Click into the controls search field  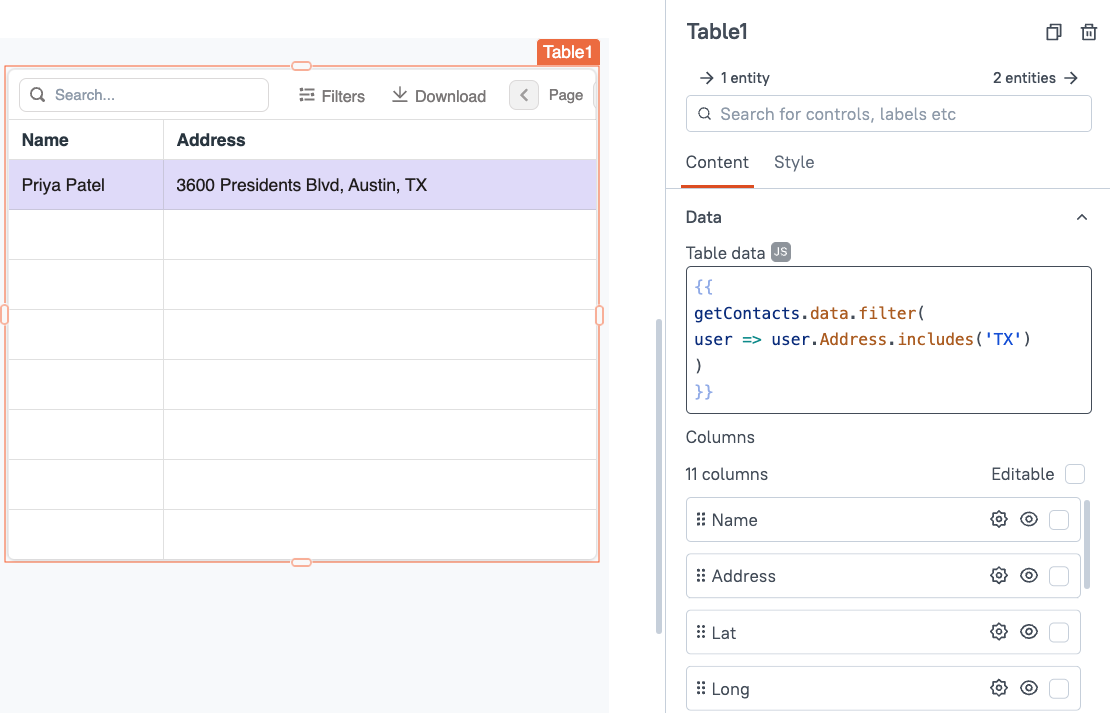coord(888,114)
